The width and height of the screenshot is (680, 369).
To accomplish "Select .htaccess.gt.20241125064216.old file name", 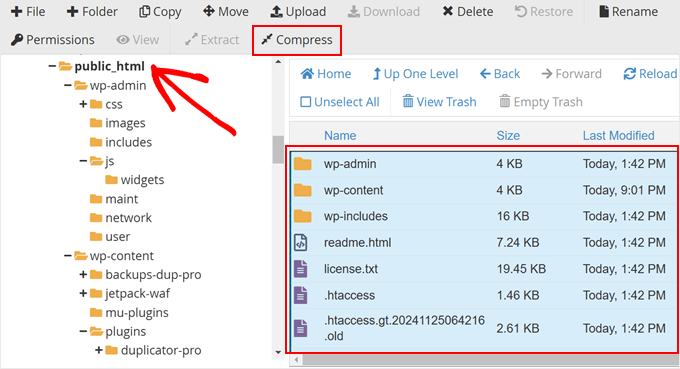I will (x=404, y=328).
